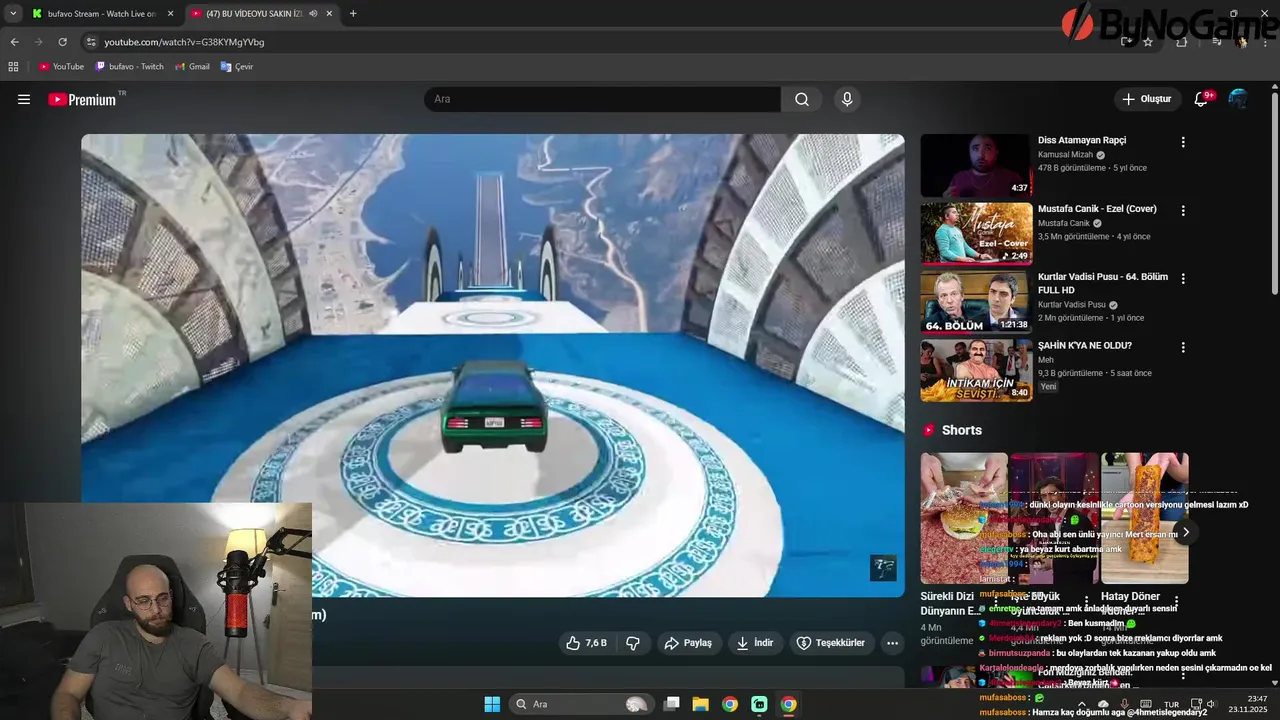The image size is (1280, 720).
Task: Like the video showing 7,6 B
Action: click(587, 643)
